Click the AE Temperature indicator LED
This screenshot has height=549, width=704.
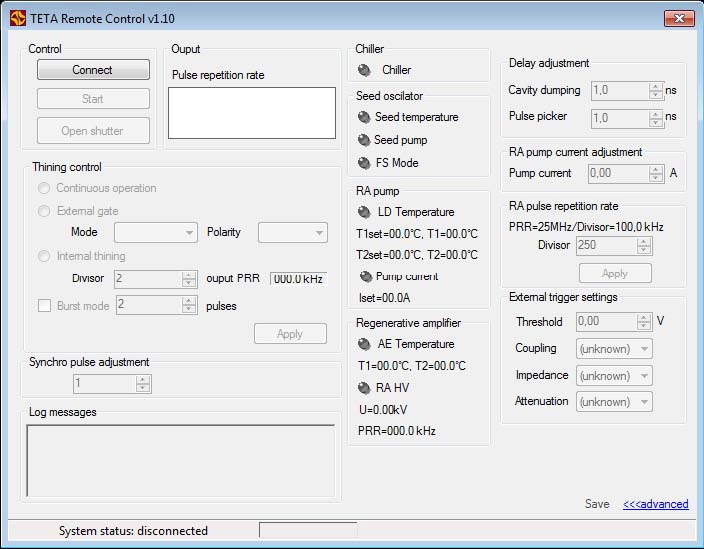[x=364, y=344]
